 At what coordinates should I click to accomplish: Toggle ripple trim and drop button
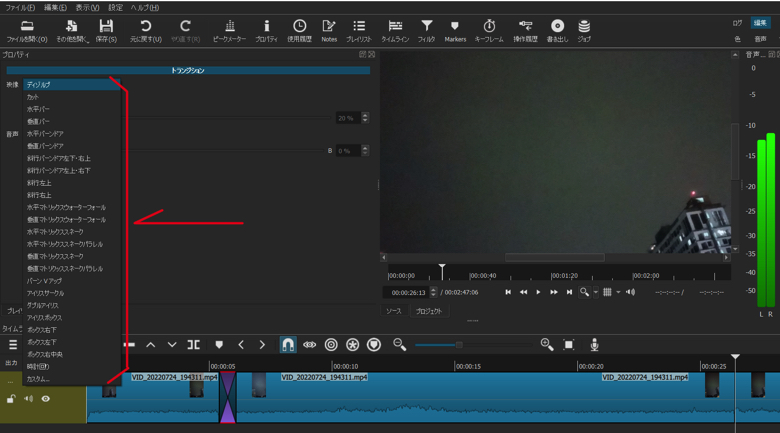[331, 344]
